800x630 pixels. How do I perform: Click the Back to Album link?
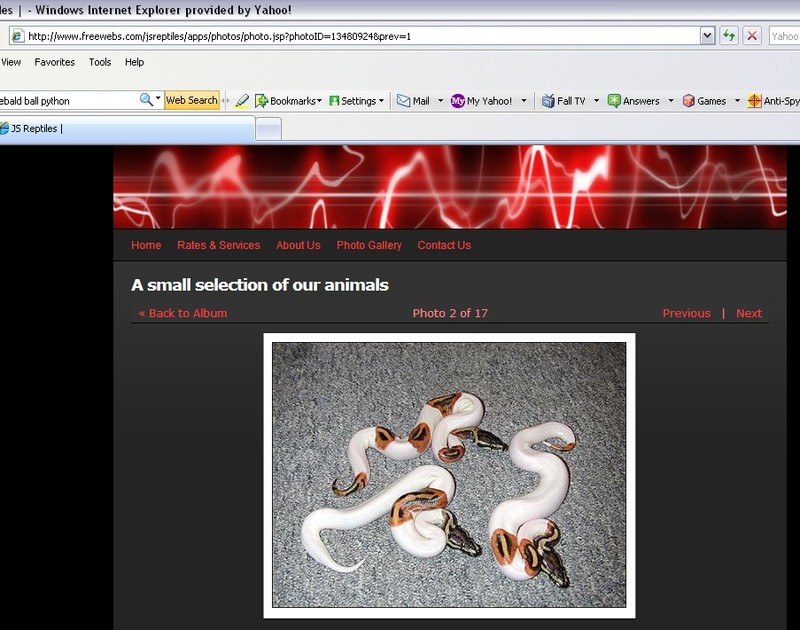(183, 313)
